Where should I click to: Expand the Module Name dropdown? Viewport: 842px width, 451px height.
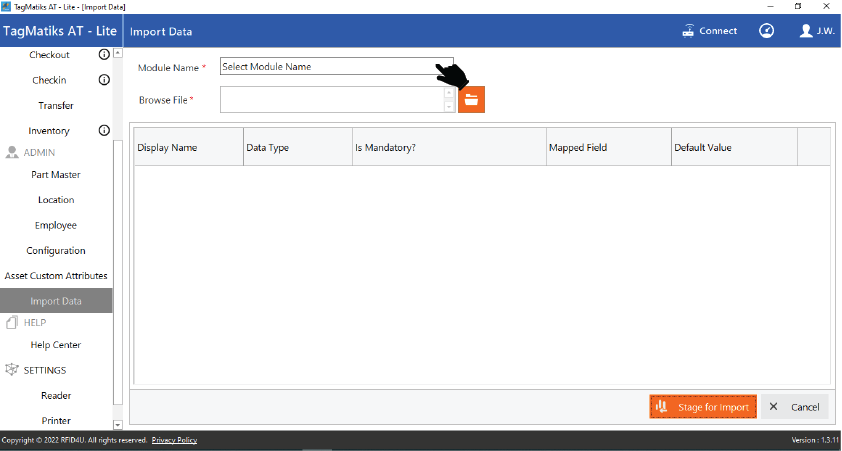(x=336, y=67)
